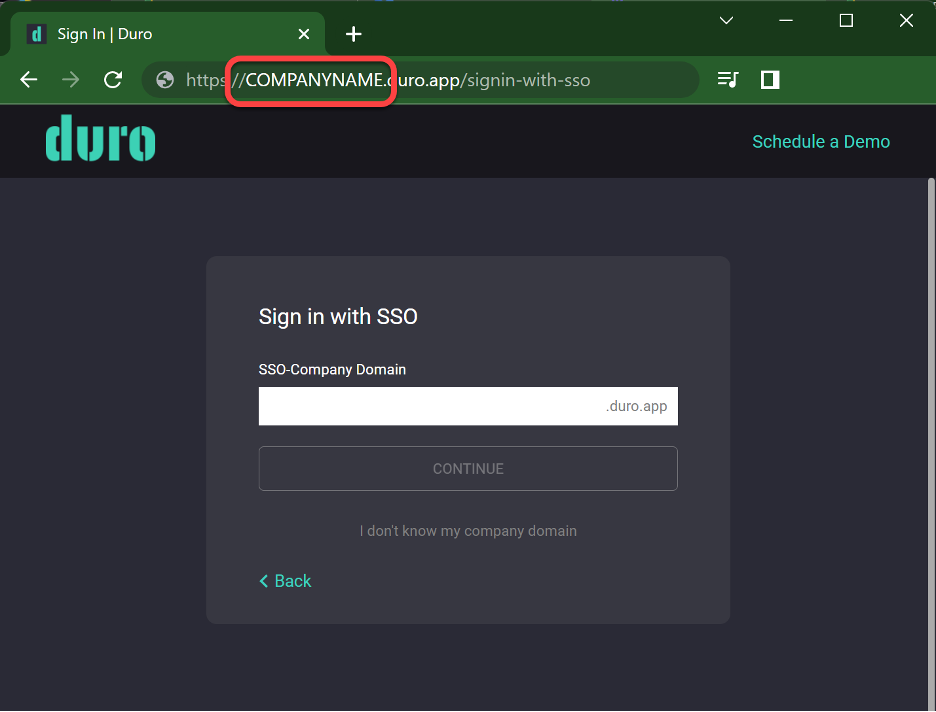Image resolution: width=936 pixels, height=712 pixels.
Task: Open site information globe icon
Action: click(x=165, y=79)
